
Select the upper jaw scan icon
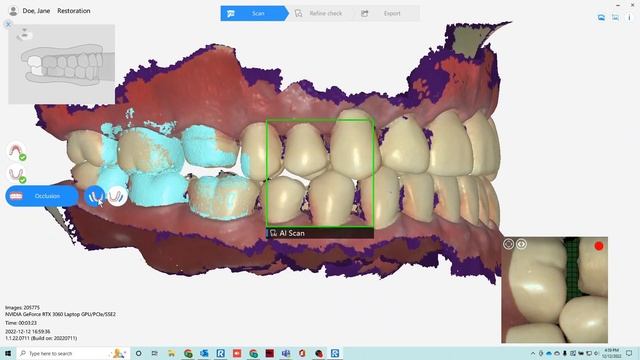[x=16, y=151]
